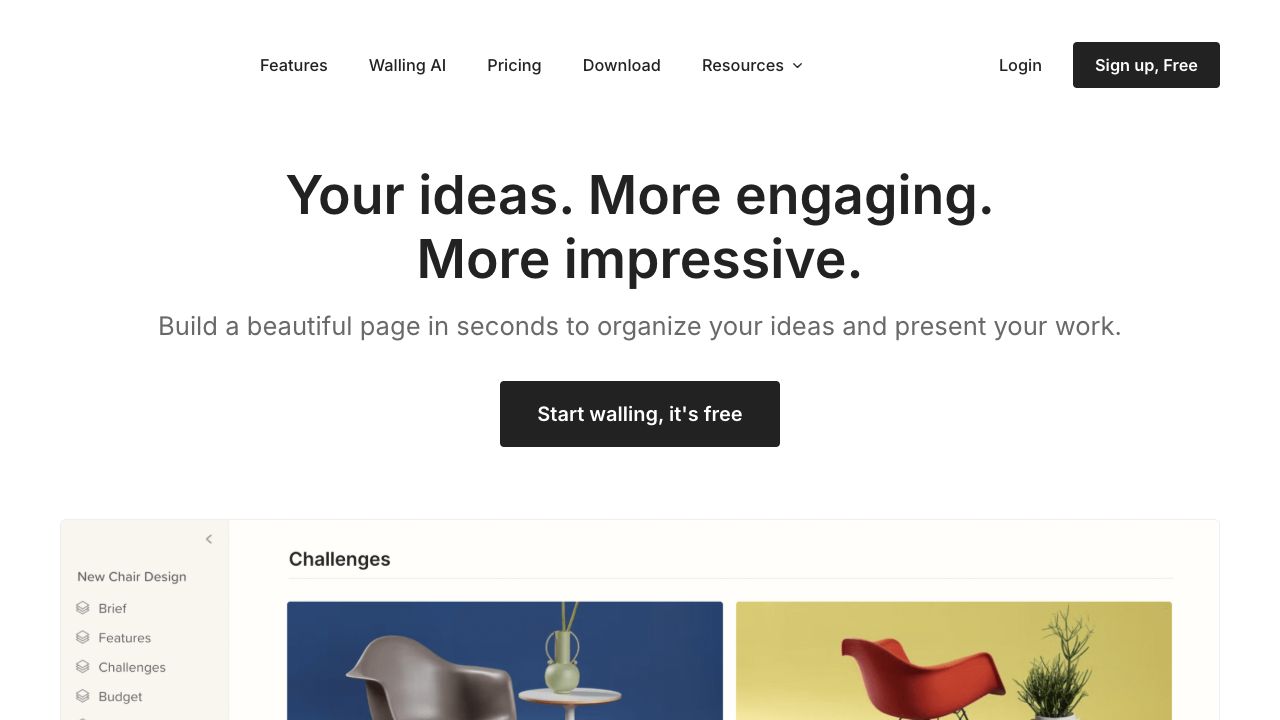
Task: Open the Pricing page
Action: (514, 65)
